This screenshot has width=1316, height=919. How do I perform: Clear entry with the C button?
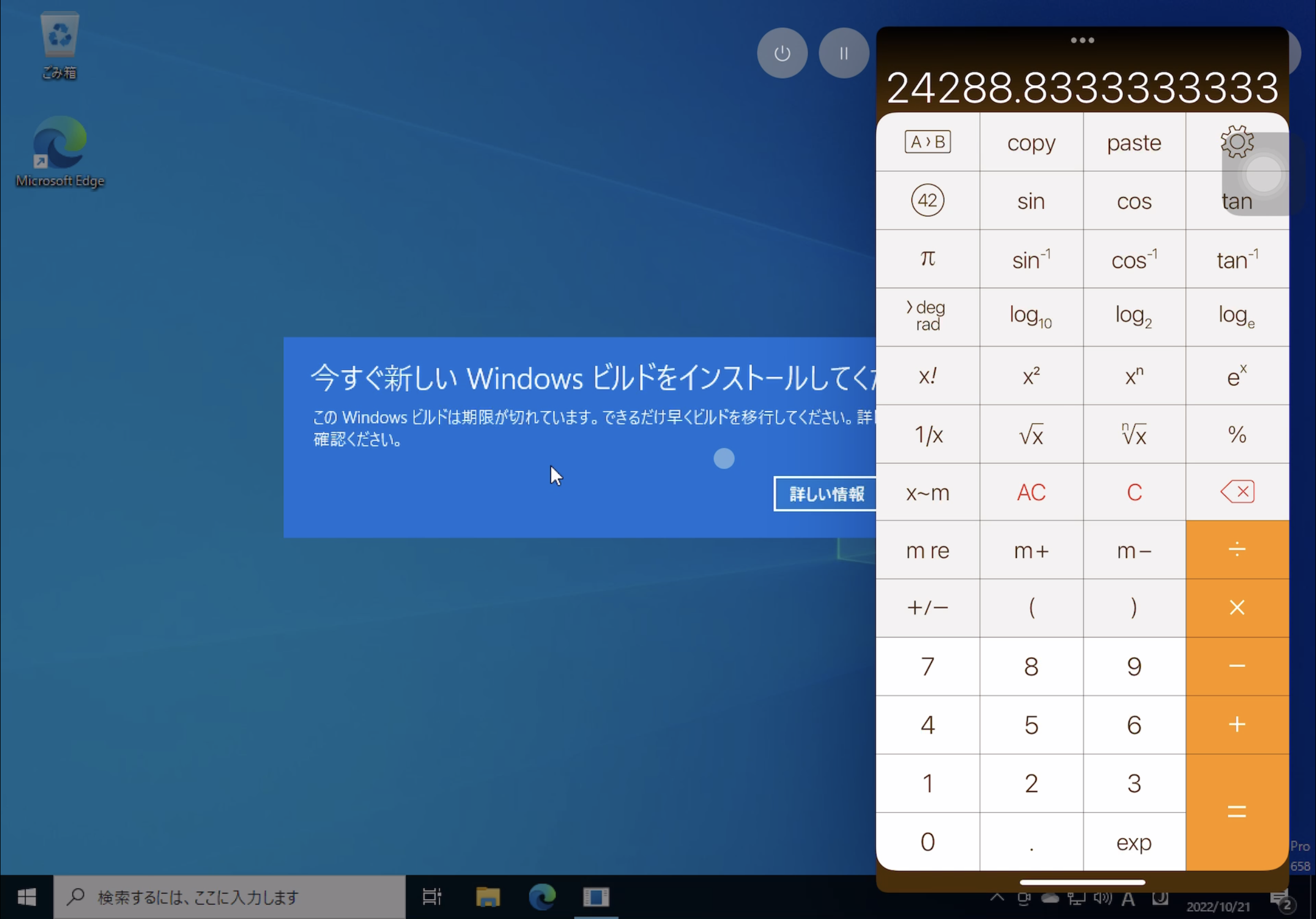pyautogui.click(x=1134, y=491)
